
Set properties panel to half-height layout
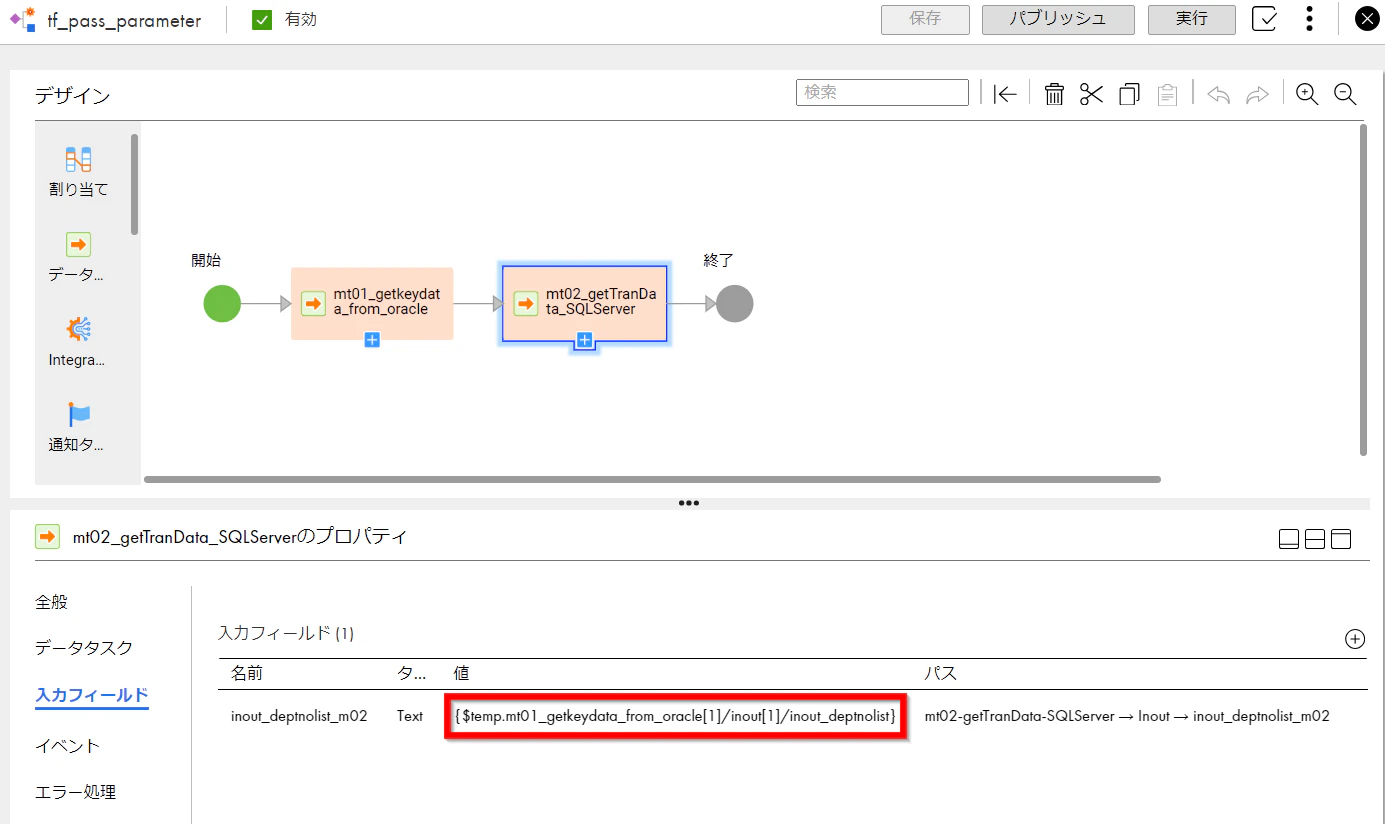(1315, 539)
